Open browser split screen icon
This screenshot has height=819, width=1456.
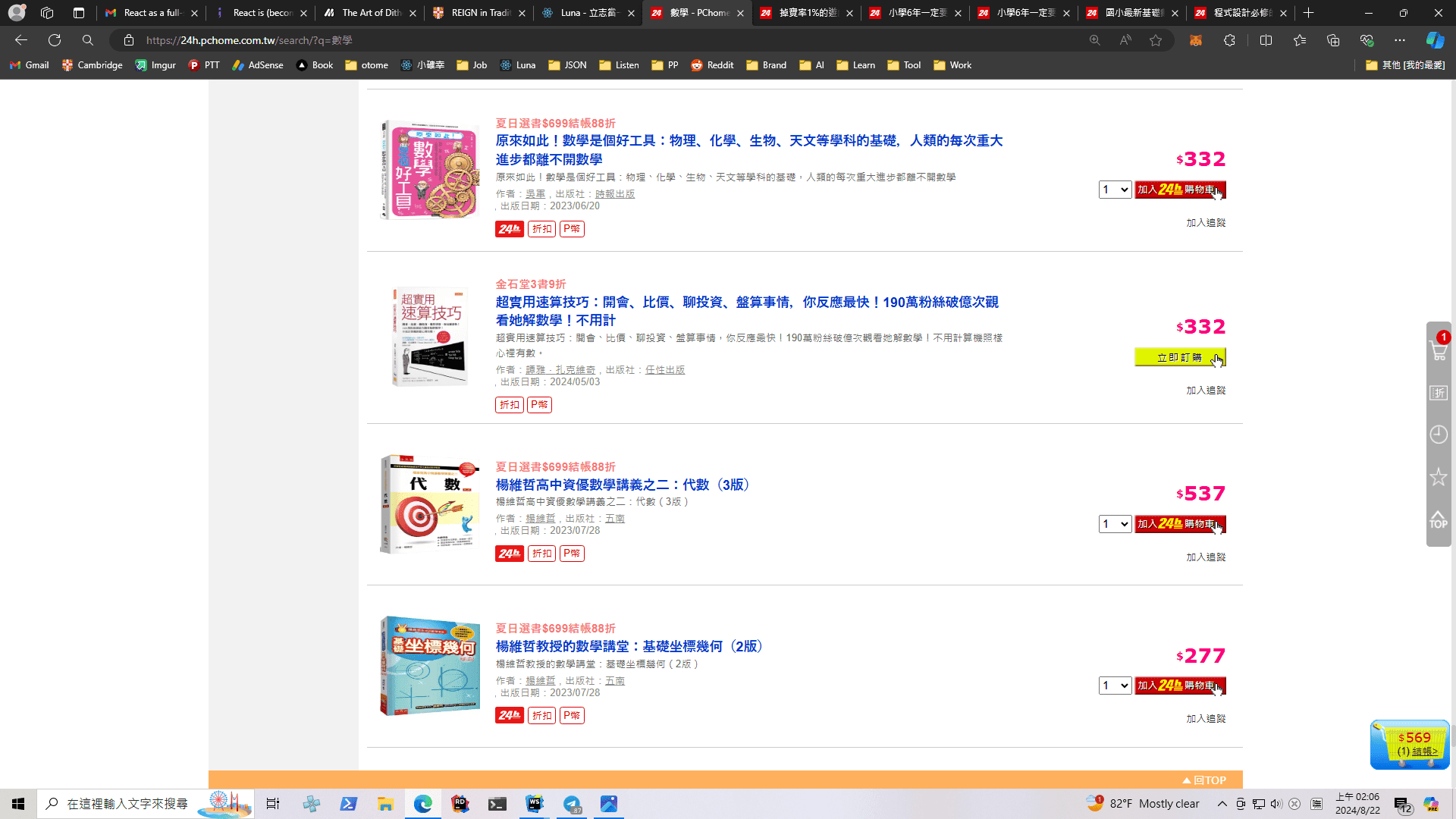(x=1266, y=40)
